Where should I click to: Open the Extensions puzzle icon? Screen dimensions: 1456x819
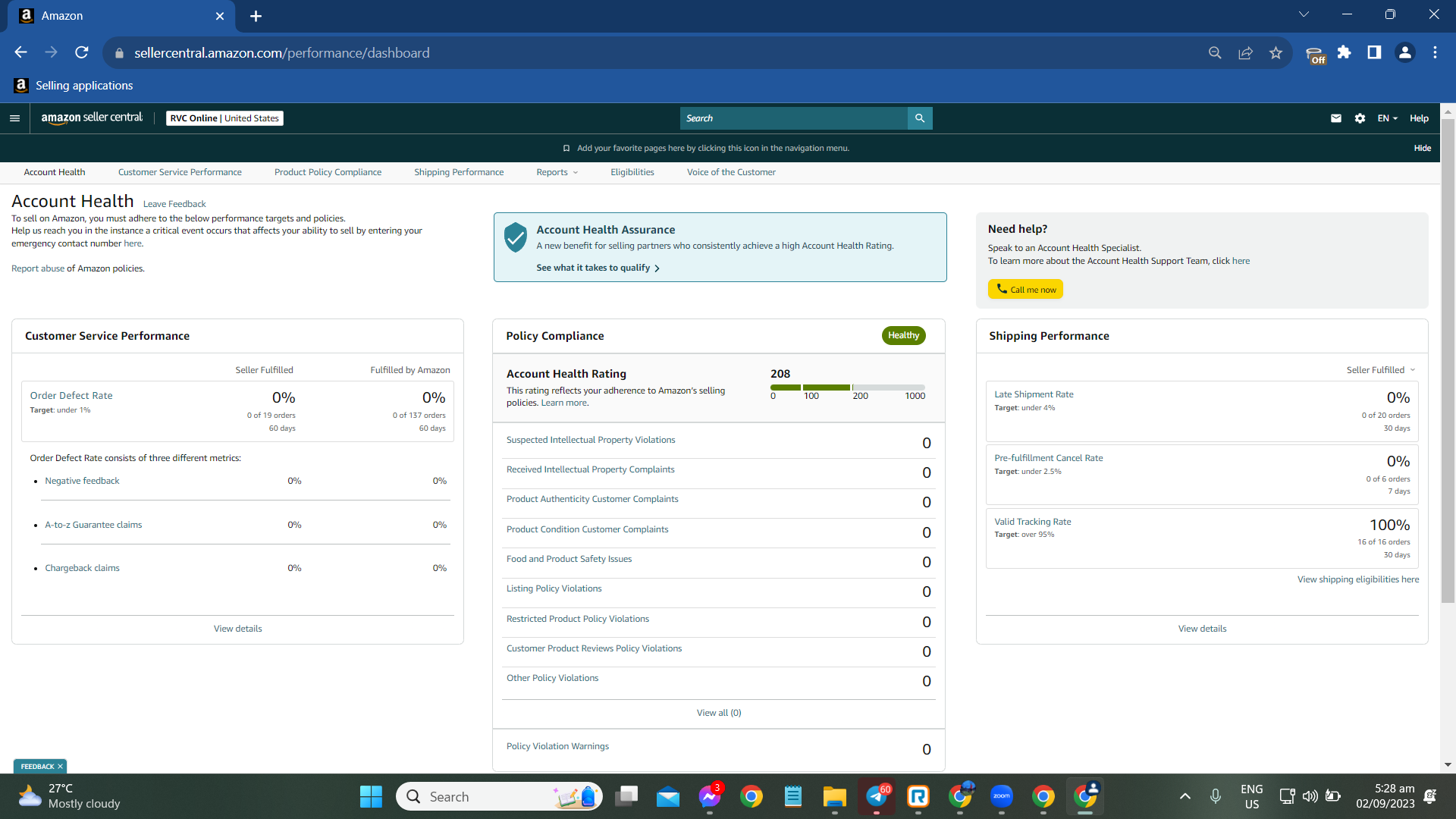point(1344,52)
